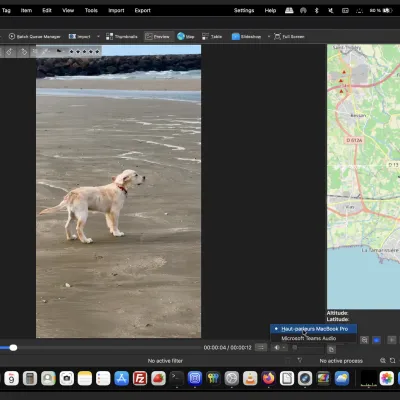The image size is (400, 400).
Task: Click the zoom magnifier icon in status bar
Action: (x=383, y=360)
